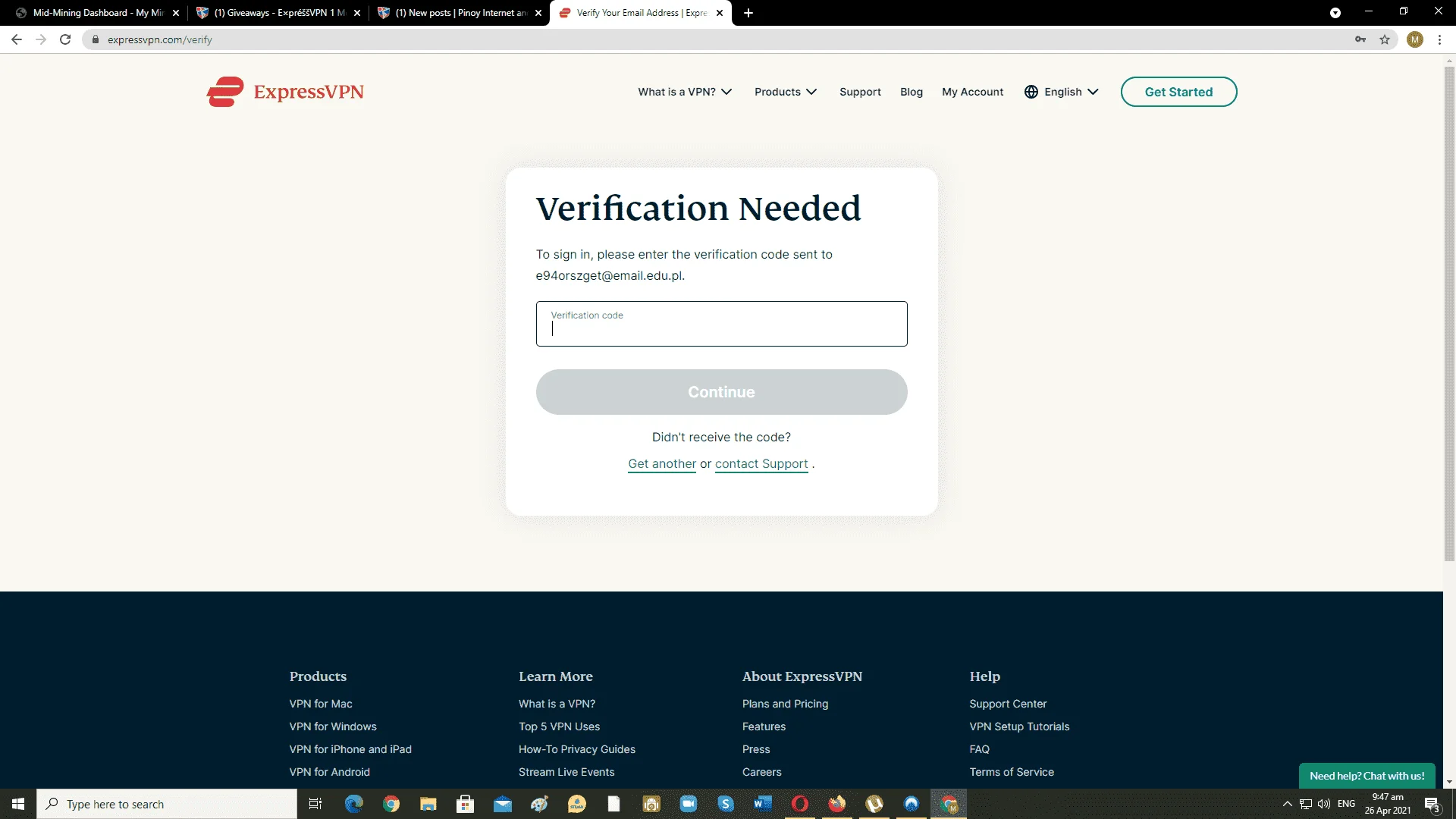The height and width of the screenshot is (819, 1456).
Task: Open Opera browser from taskbar
Action: pyautogui.click(x=800, y=804)
